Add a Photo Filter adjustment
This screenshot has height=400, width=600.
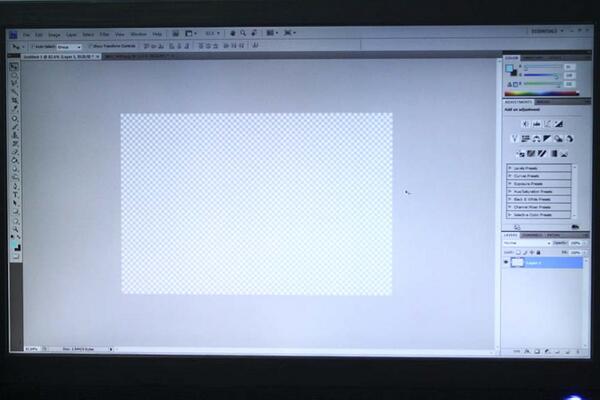(x=559, y=139)
